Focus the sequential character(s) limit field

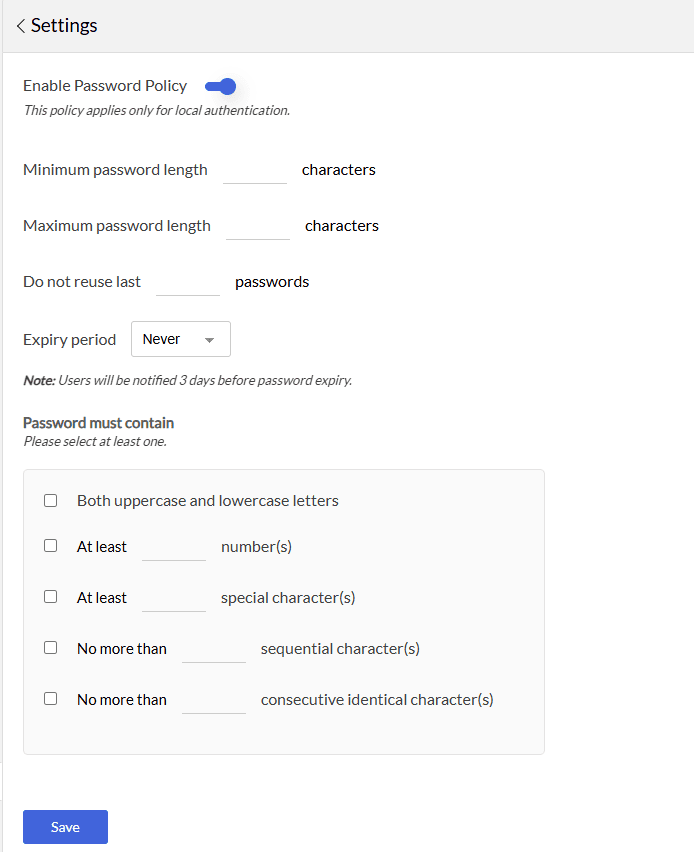pyautogui.click(x=214, y=649)
